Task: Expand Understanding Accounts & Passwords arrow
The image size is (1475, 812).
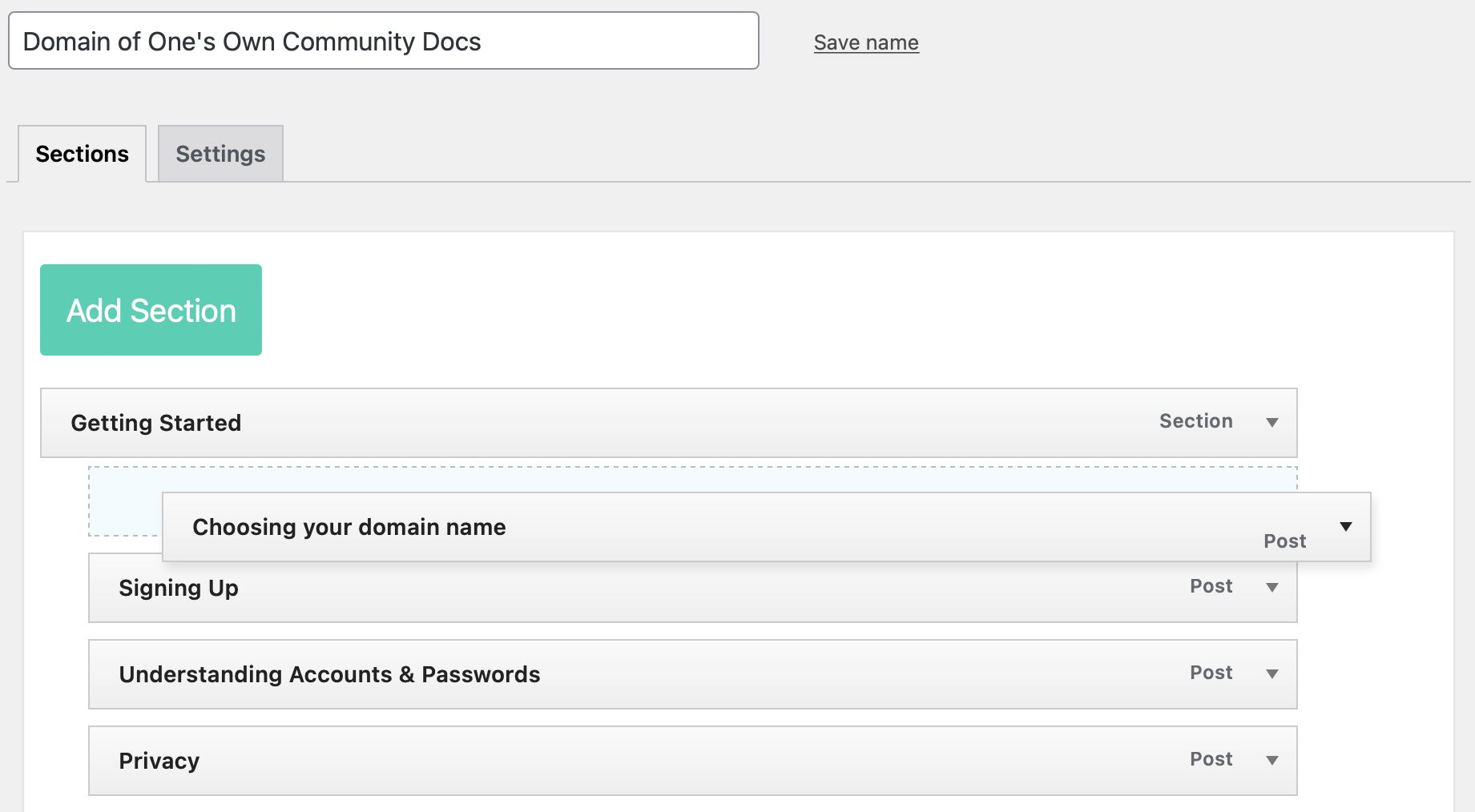Action: click(1271, 673)
